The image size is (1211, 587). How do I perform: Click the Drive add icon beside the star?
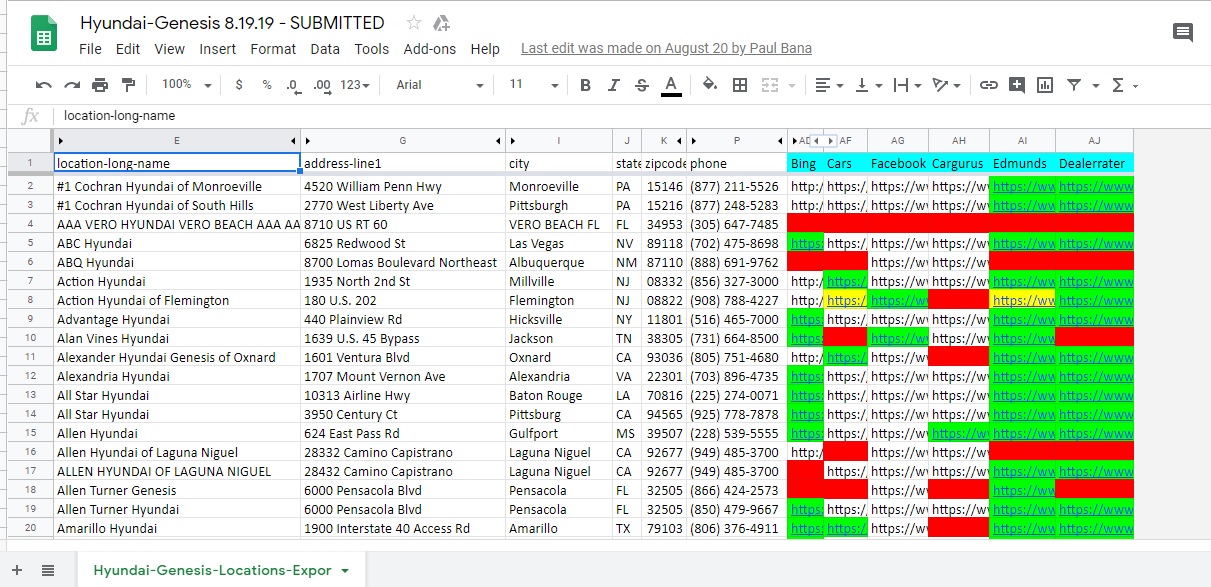click(x=440, y=23)
